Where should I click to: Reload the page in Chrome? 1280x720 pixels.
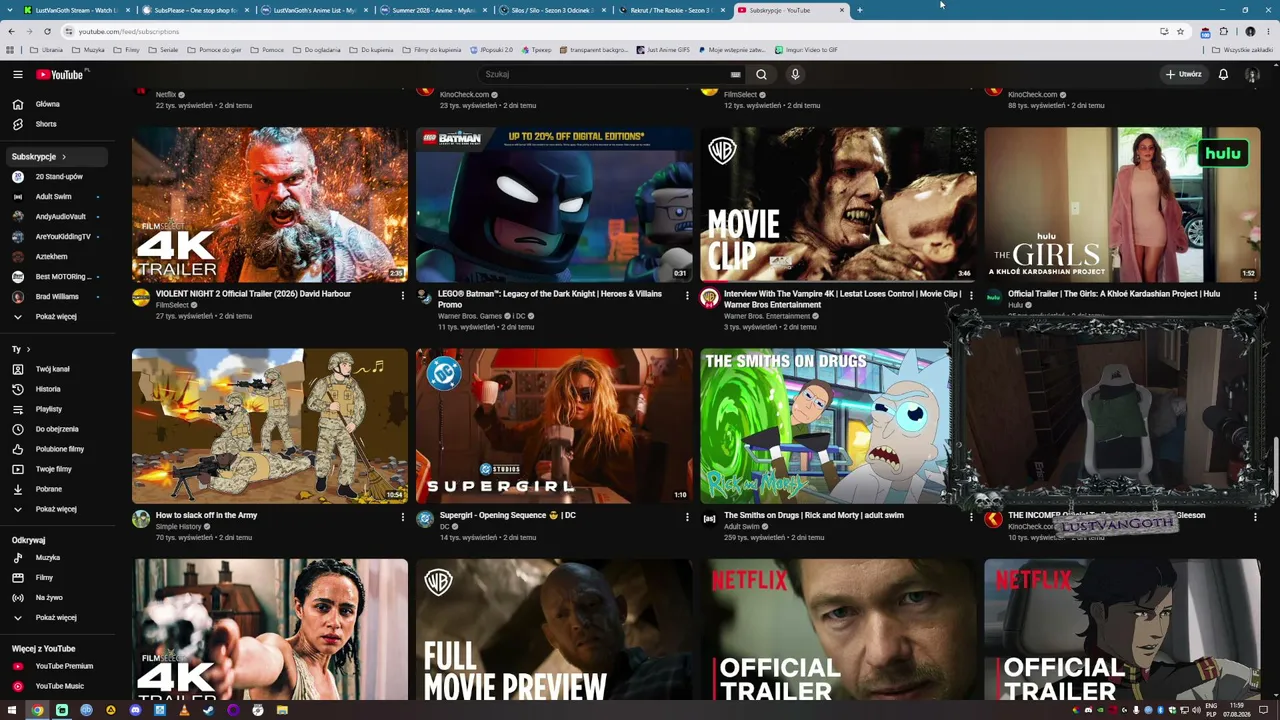click(x=47, y=32)
